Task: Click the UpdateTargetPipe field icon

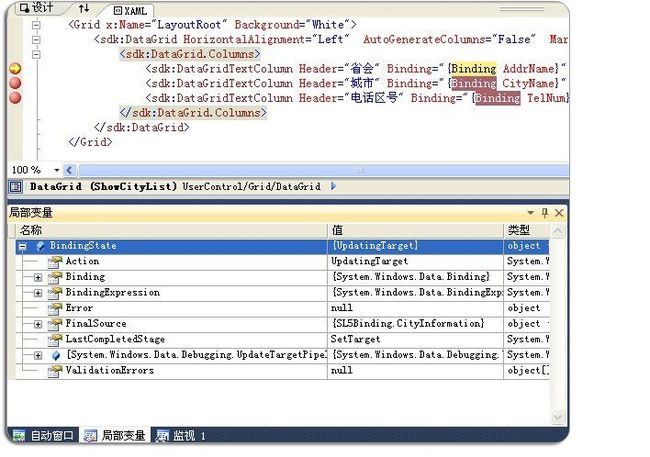Action: [56, 355]
